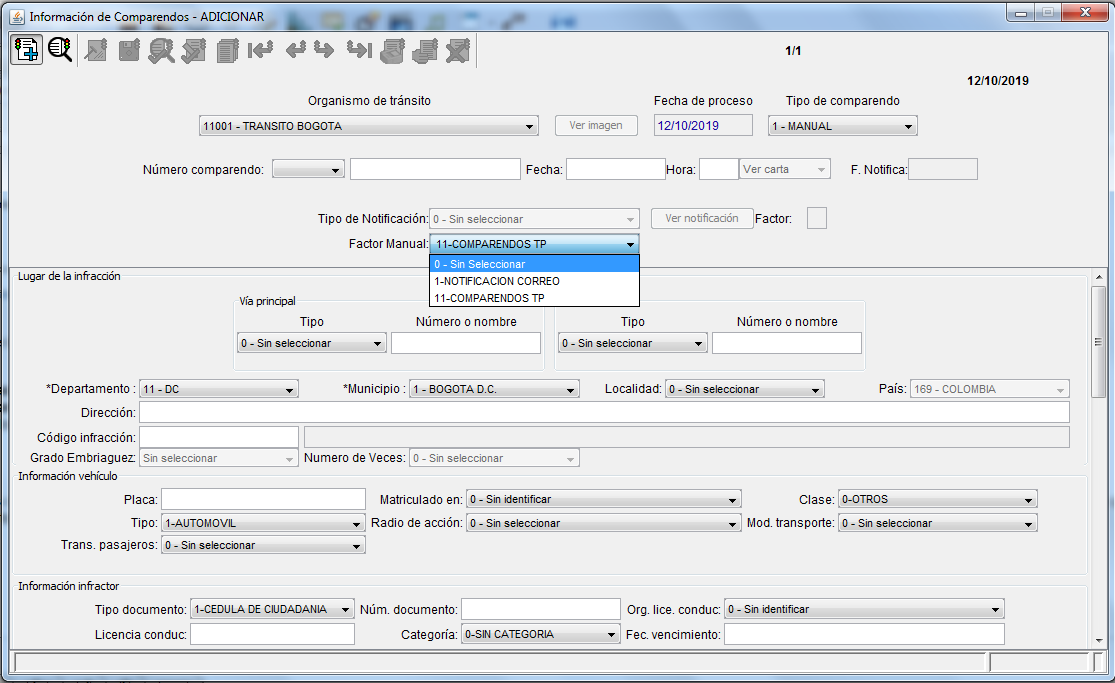Click the add new record toolbar icon
Viewport: 1115px width, 683px height.
pyautogui.click(x=25, y=50)
